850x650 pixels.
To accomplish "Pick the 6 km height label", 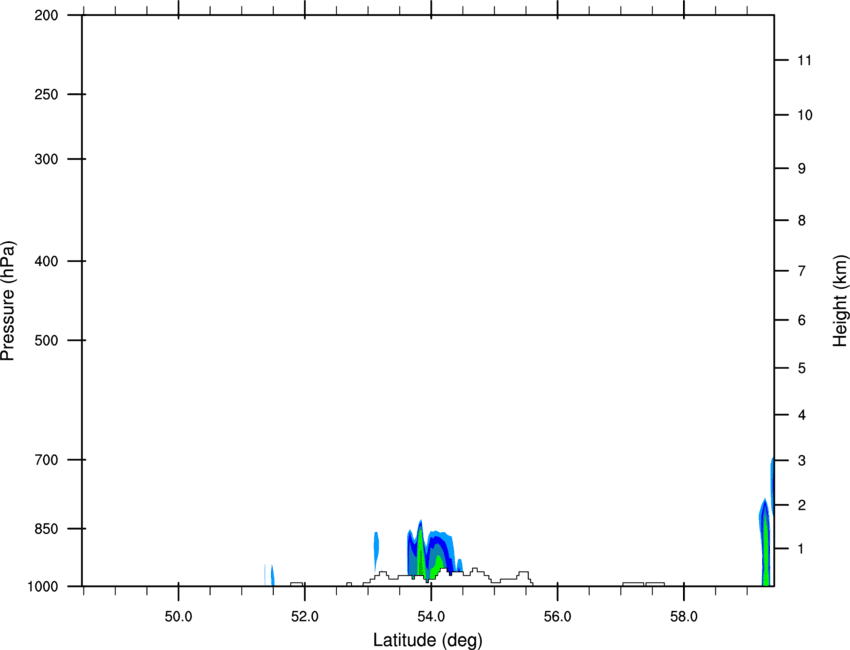I will [802, 320].
